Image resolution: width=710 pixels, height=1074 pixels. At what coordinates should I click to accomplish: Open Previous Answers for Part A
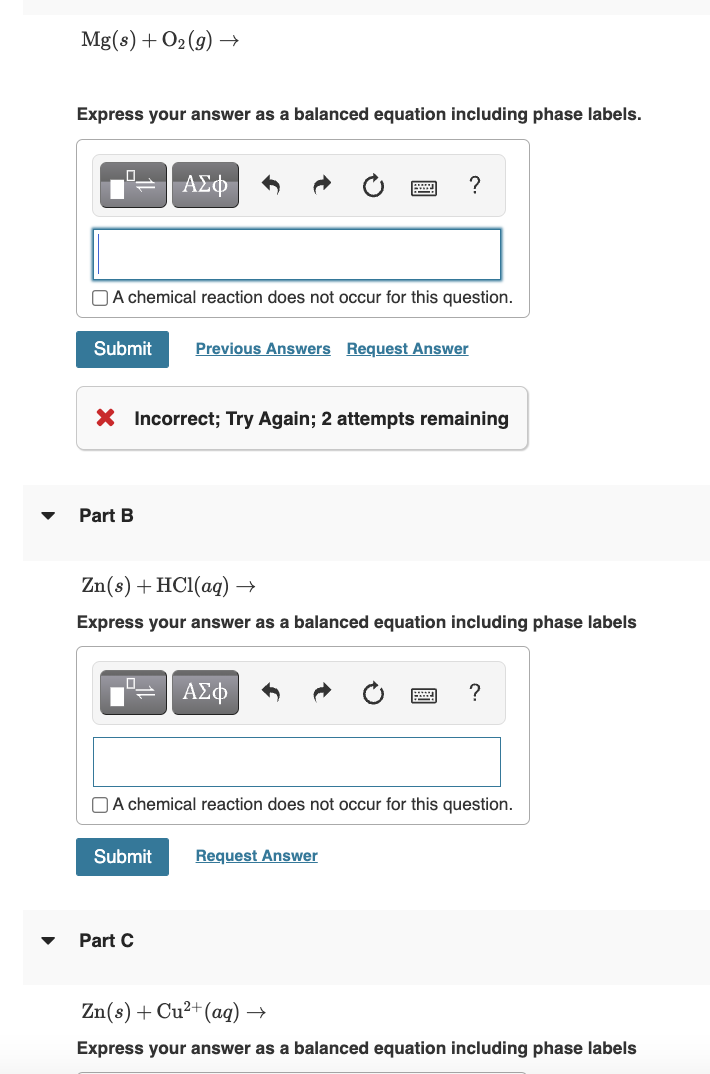tap(263, 348)
